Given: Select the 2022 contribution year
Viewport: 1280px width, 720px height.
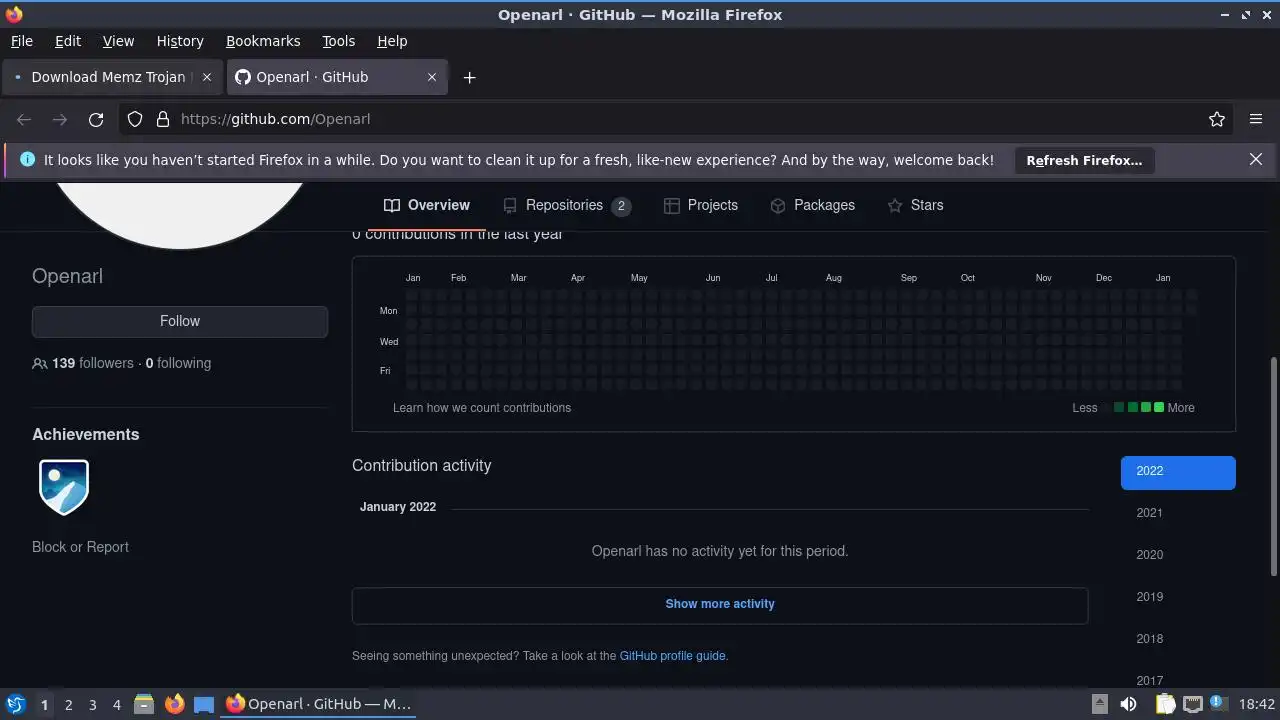Looking at the screenshot, I should click(x=1178, y=471).
